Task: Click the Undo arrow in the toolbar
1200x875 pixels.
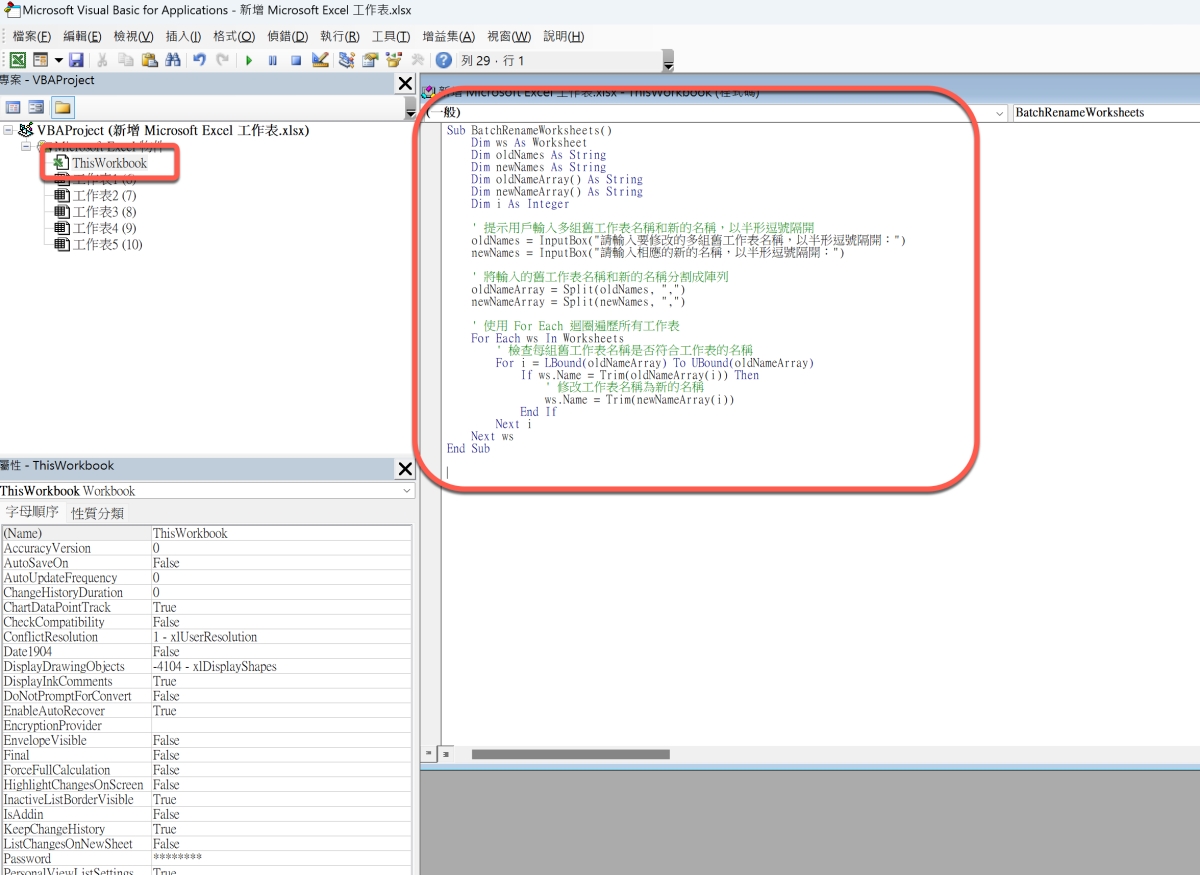Action: 200,60
